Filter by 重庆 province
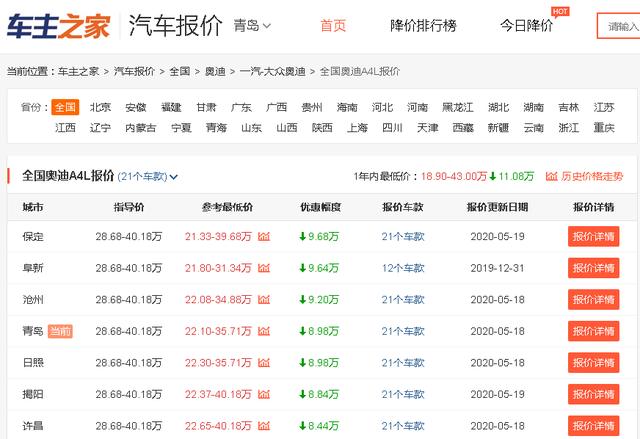 [x=604, y=128]
